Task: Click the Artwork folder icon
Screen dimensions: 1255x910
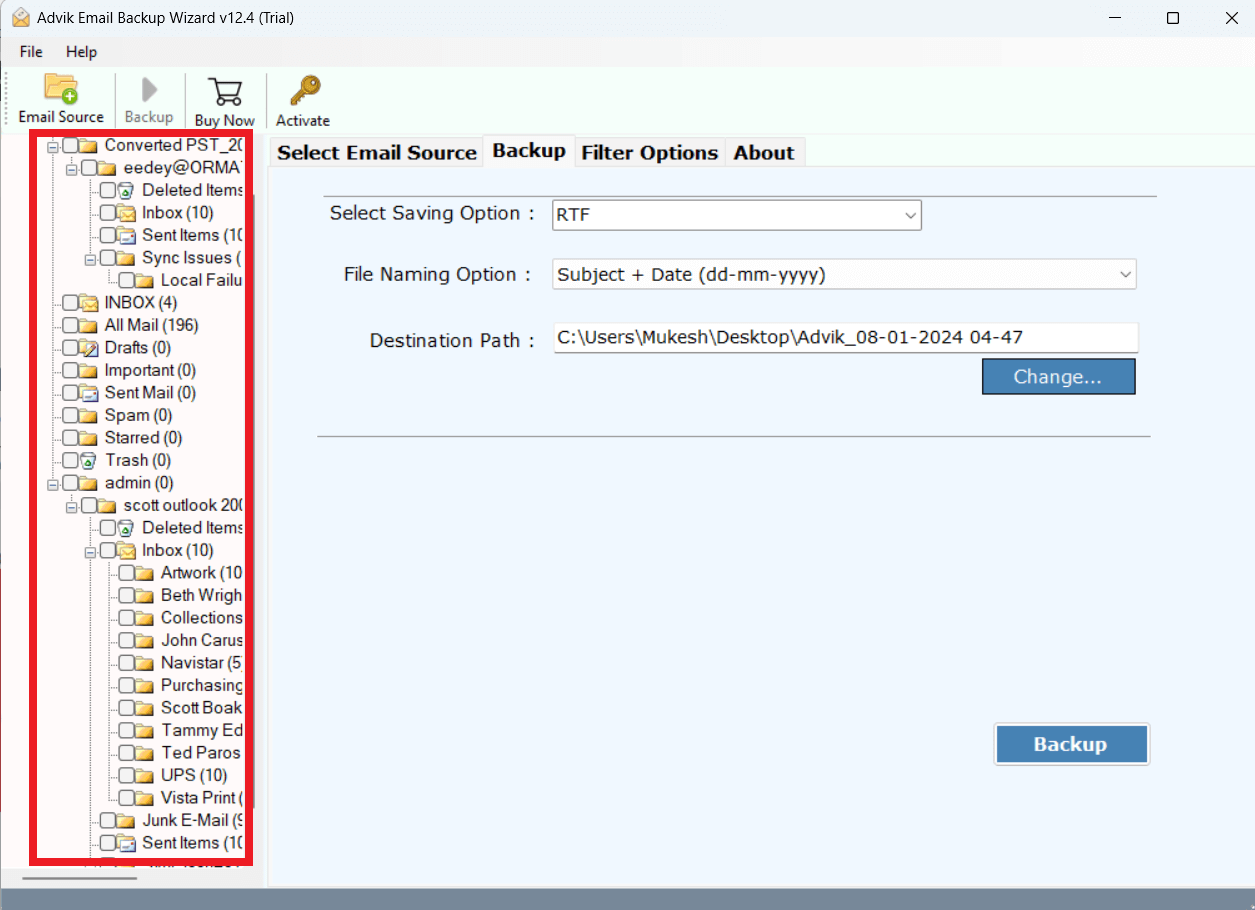Action: click(146, 573)
